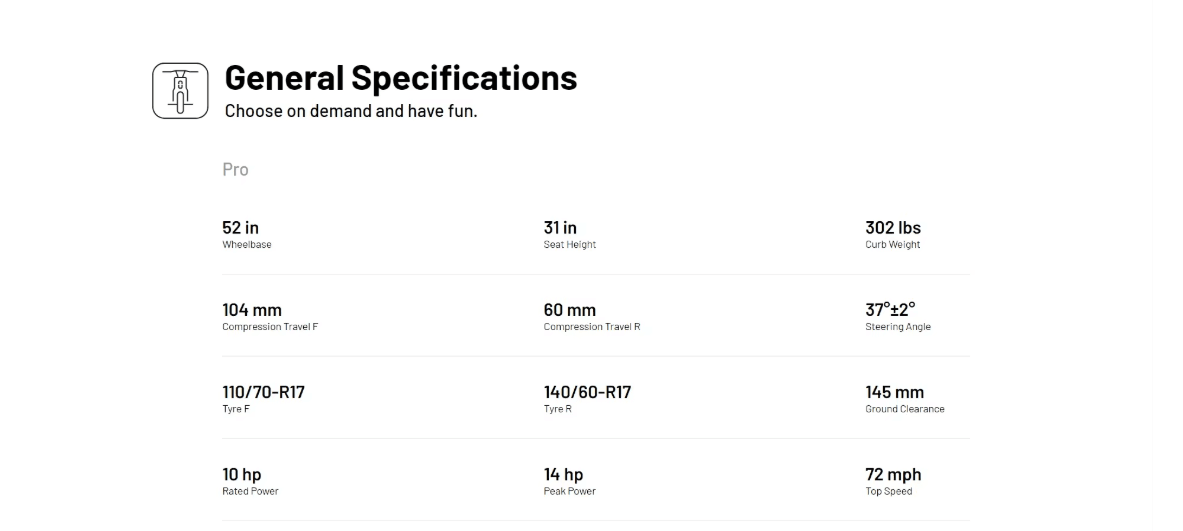Select the Pro model tab
This screenshot has height=531, width=1183.
(235, 170)
